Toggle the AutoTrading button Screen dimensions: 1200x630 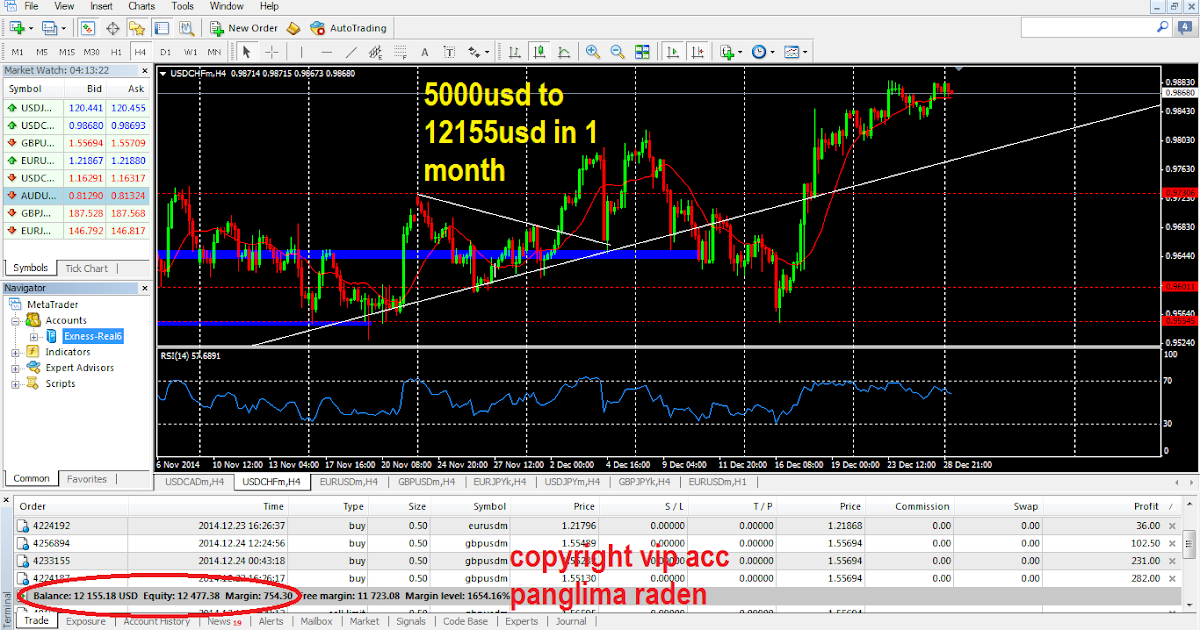click(x=347, y=28)
